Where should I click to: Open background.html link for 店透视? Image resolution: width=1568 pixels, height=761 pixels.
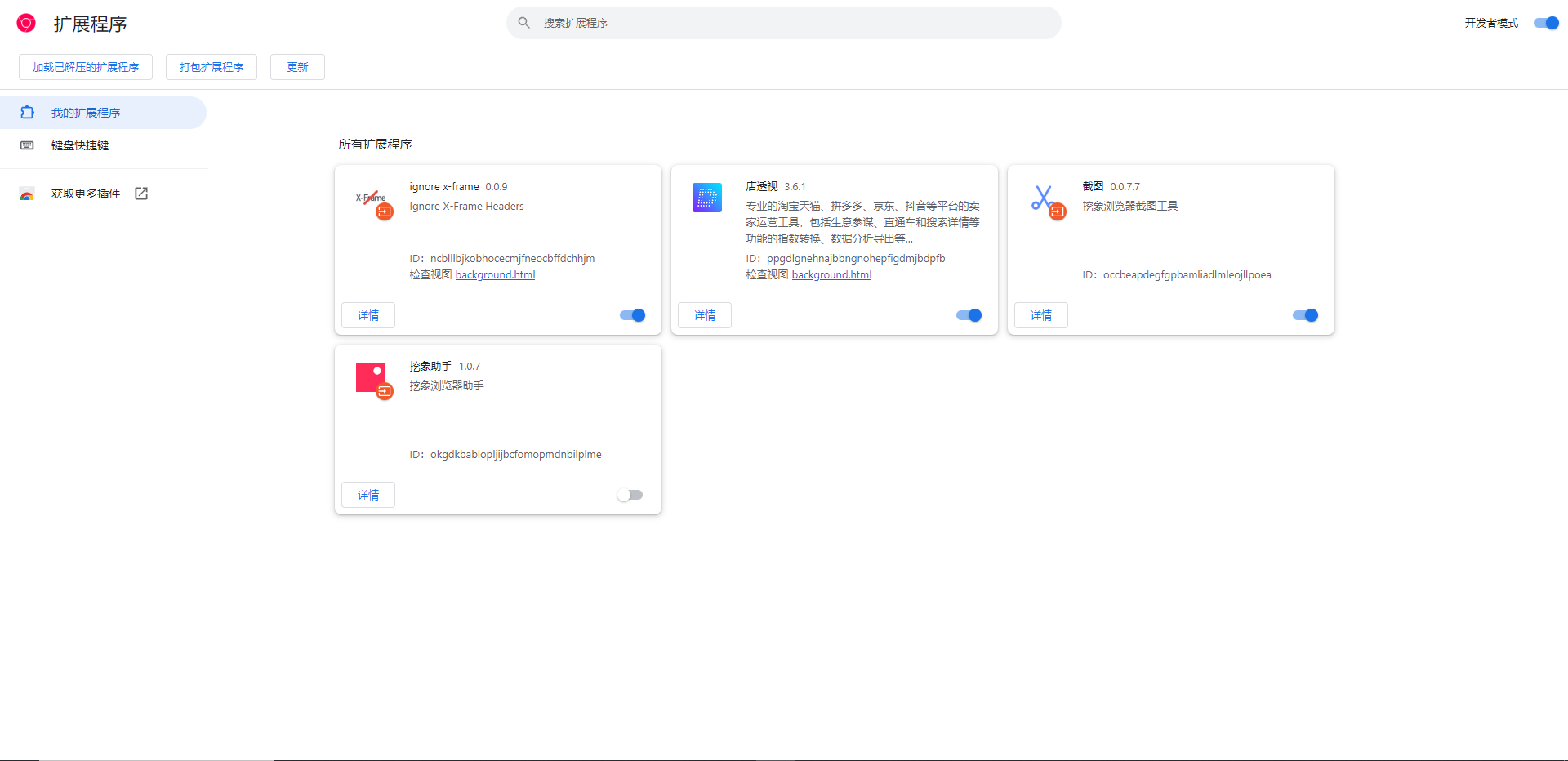click(x=831, y=275)
